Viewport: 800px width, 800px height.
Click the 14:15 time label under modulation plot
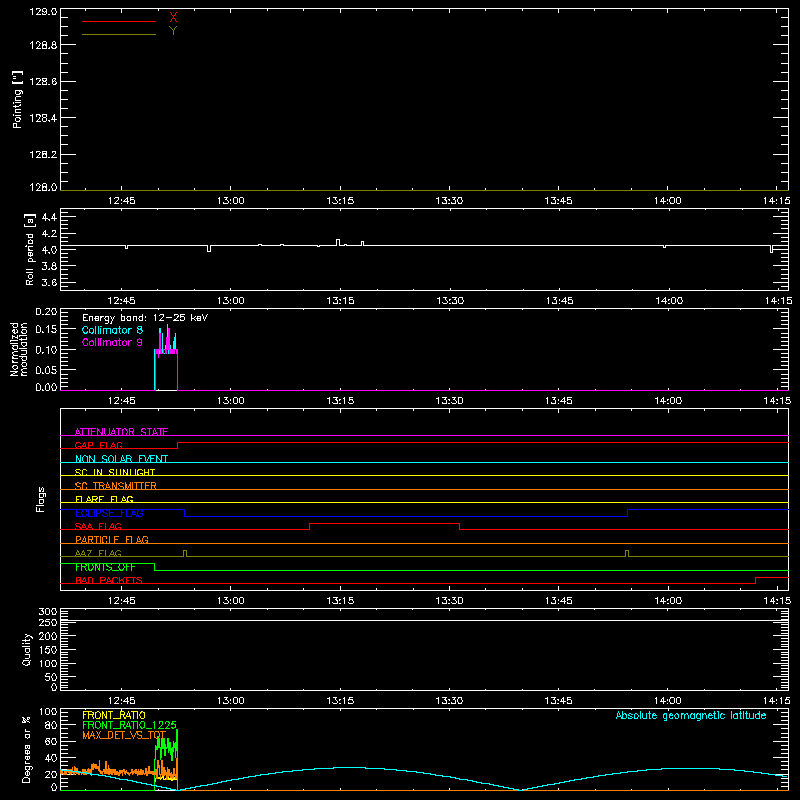point(777,401)
